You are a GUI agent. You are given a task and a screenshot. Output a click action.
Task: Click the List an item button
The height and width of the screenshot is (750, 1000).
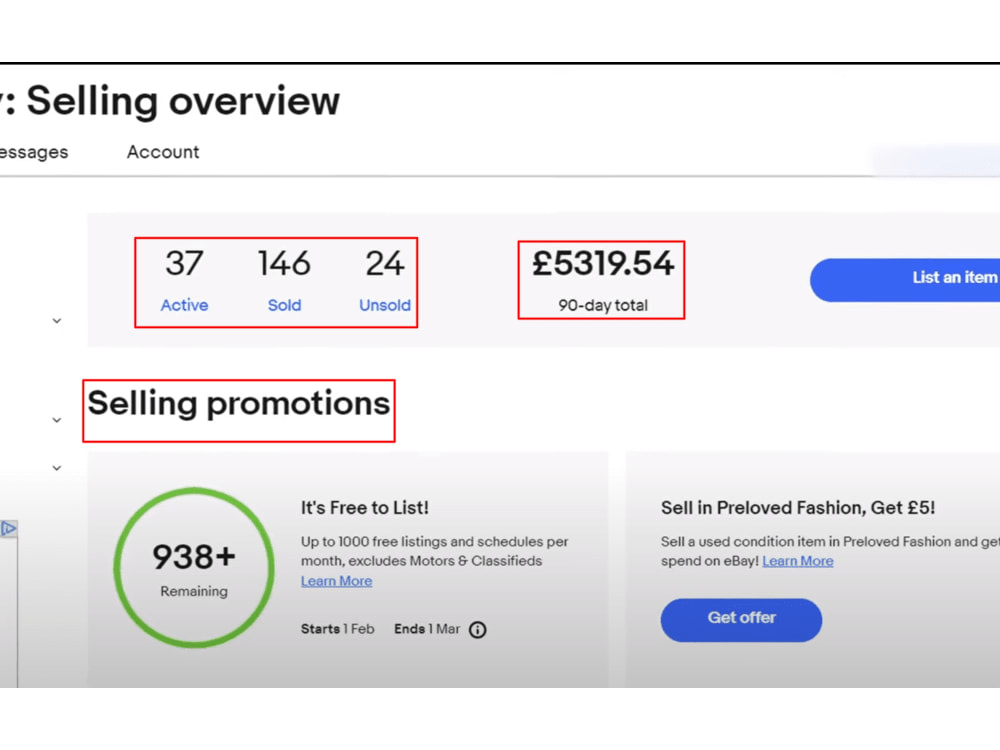pos(905,279)
